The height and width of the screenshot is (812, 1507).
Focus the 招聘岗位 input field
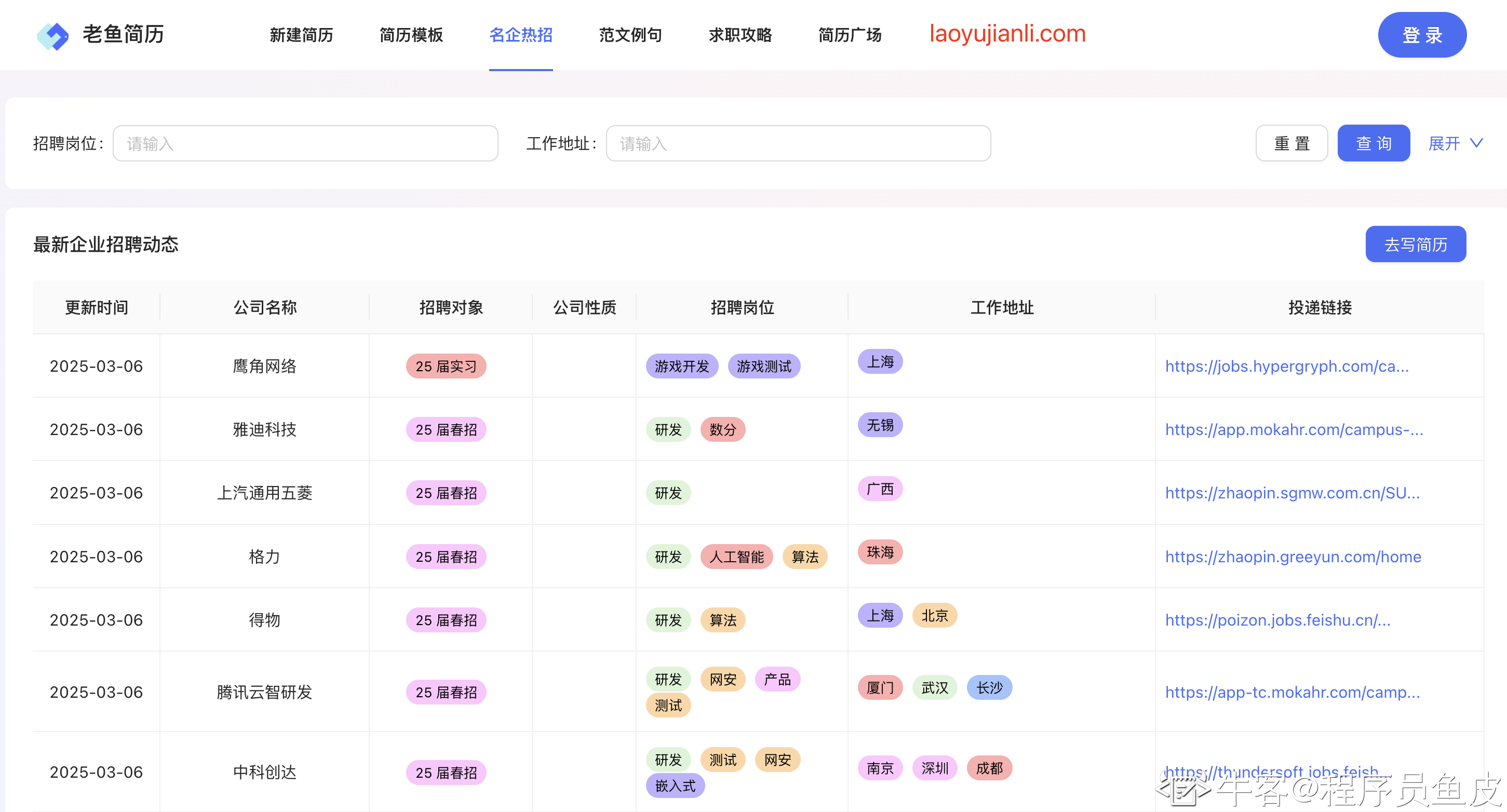click(x=305, y=143)
